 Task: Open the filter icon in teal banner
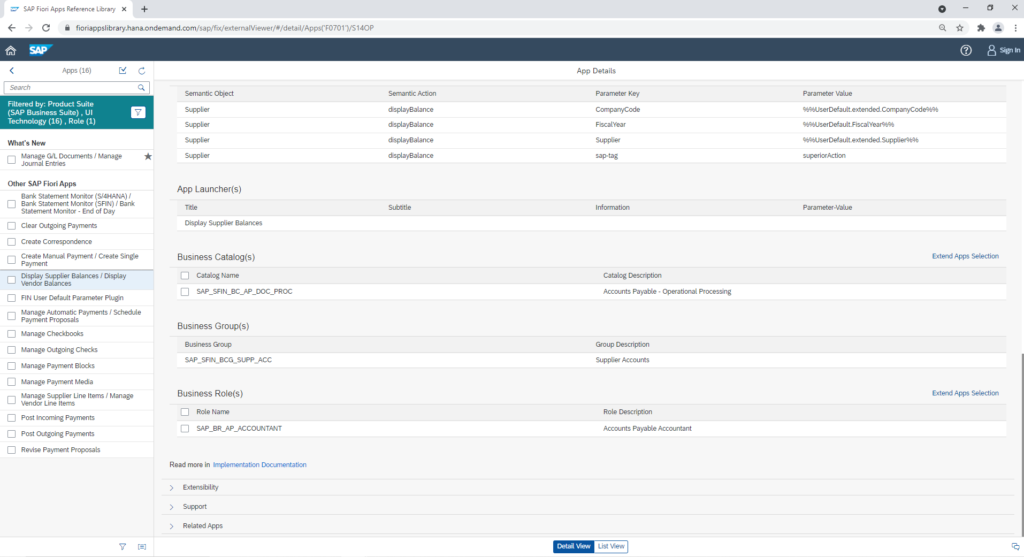(138, 112)
